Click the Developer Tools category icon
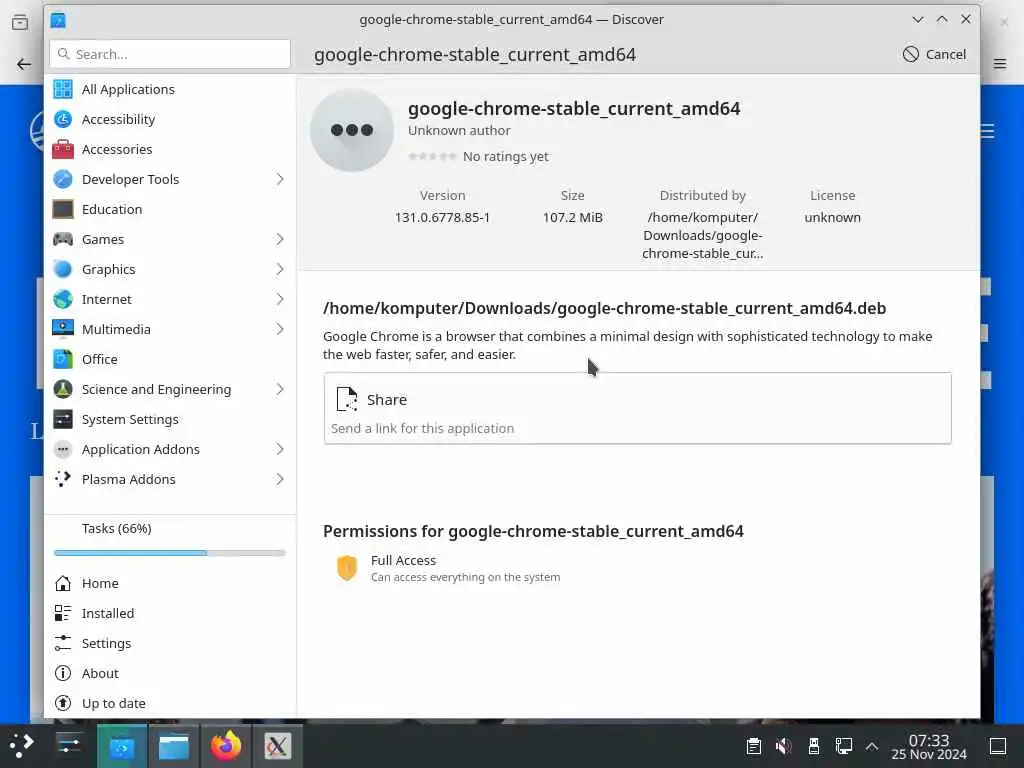Viewport: 1024px width, 768px height. [x=63, y=179]
